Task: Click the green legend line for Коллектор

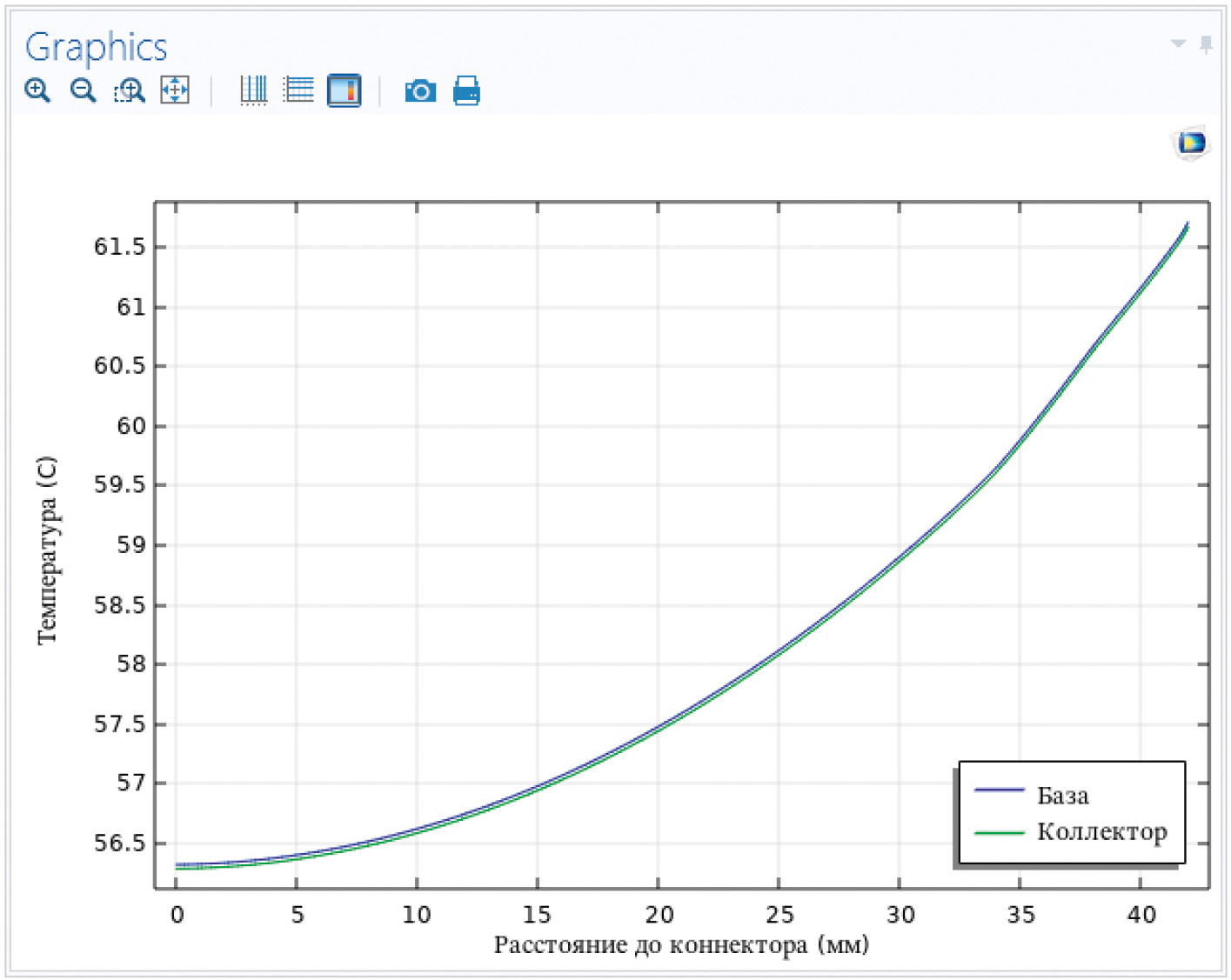Action: pos(1000,833)
